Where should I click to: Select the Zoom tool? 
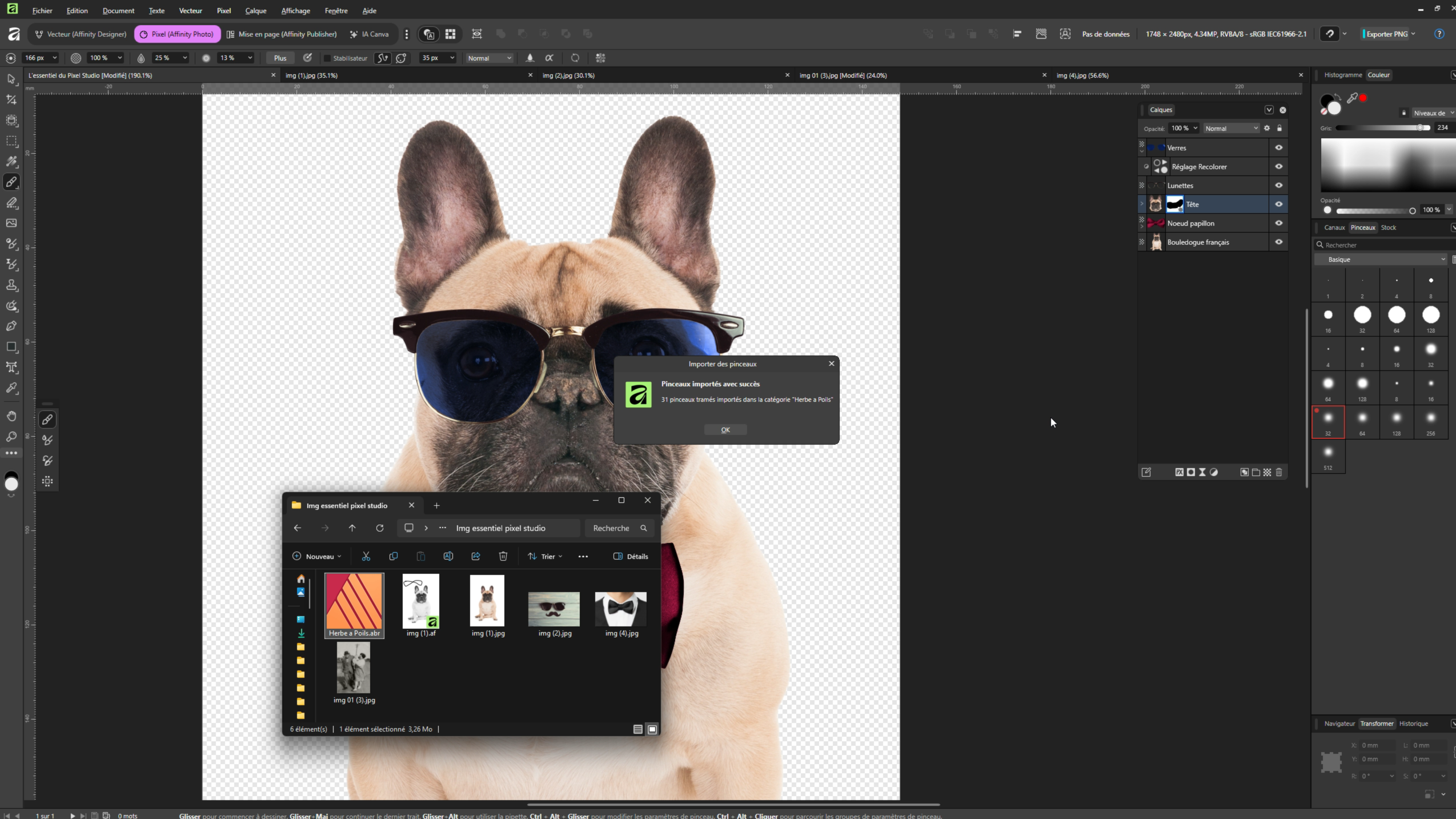11,437
